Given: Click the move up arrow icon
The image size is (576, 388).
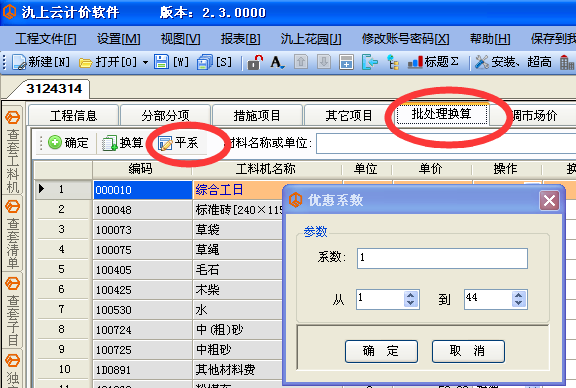Looking at the screenshot, I should pos(301,62).
